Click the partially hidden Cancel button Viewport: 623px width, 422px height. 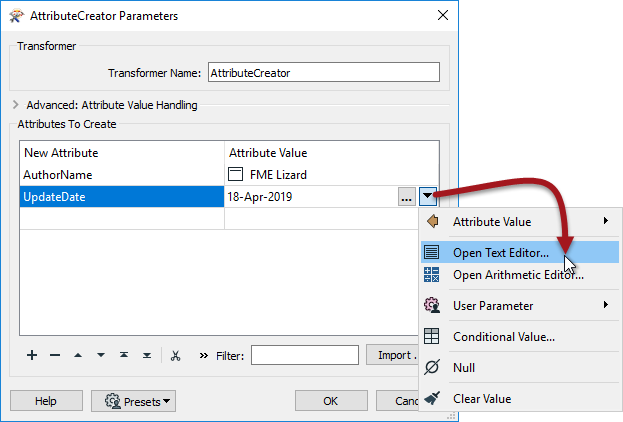(398, 401)
